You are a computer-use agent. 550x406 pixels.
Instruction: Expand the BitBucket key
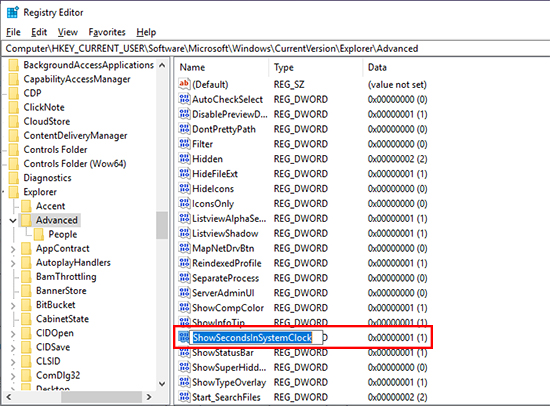point(13,305)
